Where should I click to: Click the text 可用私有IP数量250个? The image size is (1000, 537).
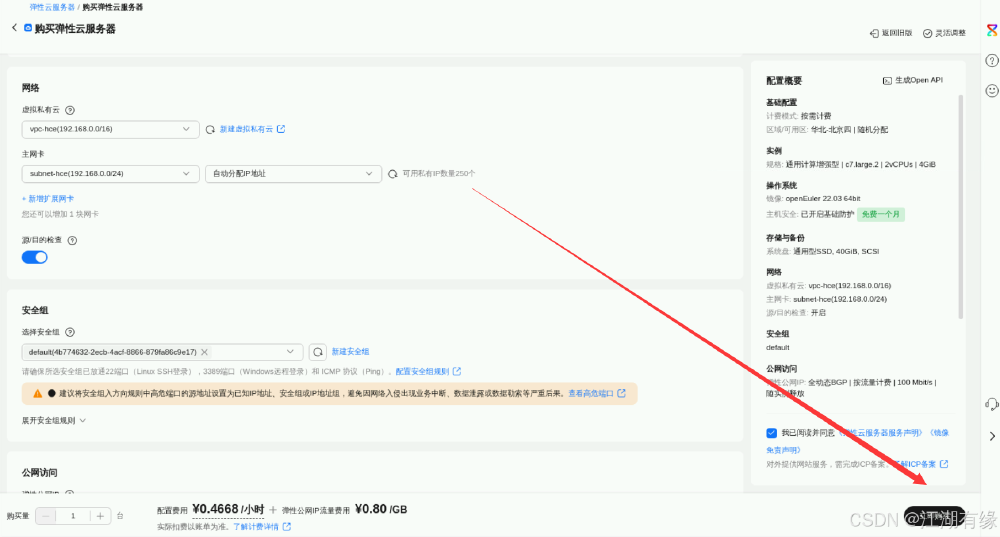click(x=439, y=173)
